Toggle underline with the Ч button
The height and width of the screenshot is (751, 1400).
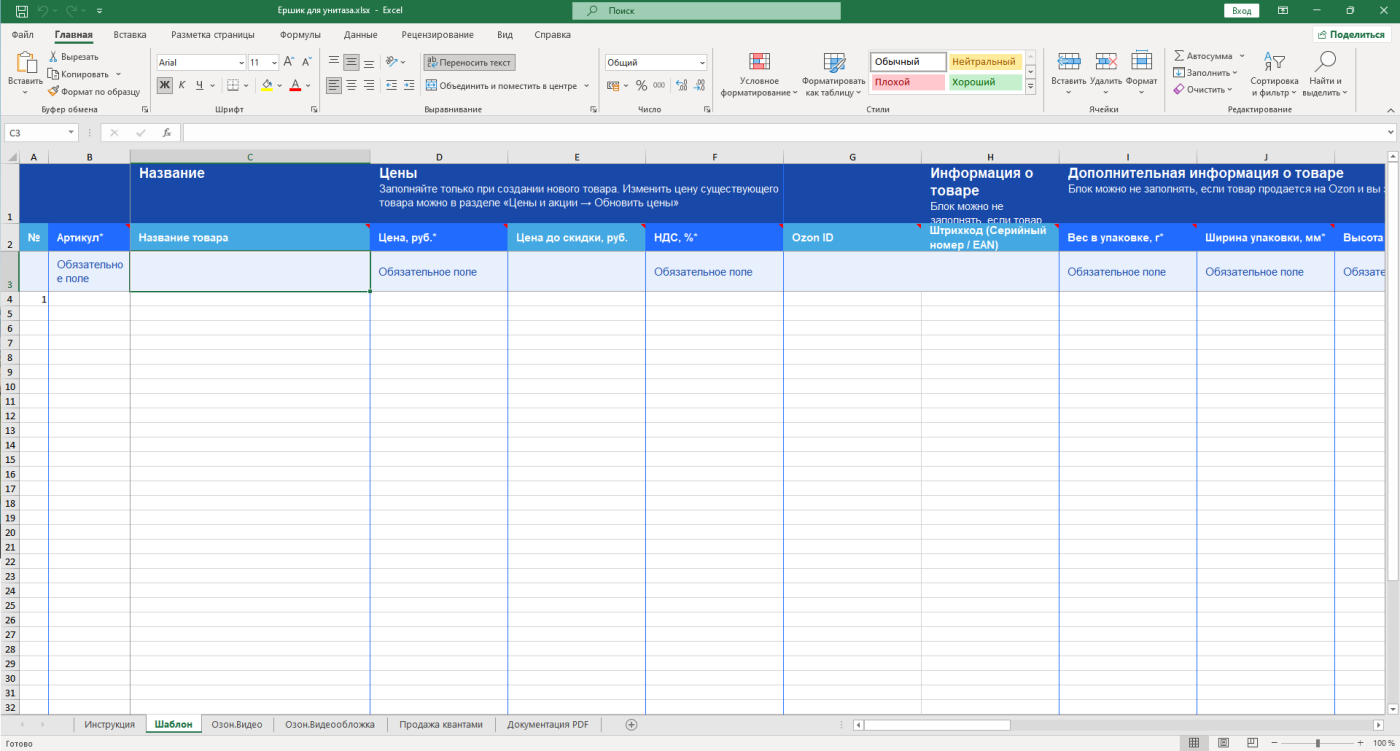(200, 85)
